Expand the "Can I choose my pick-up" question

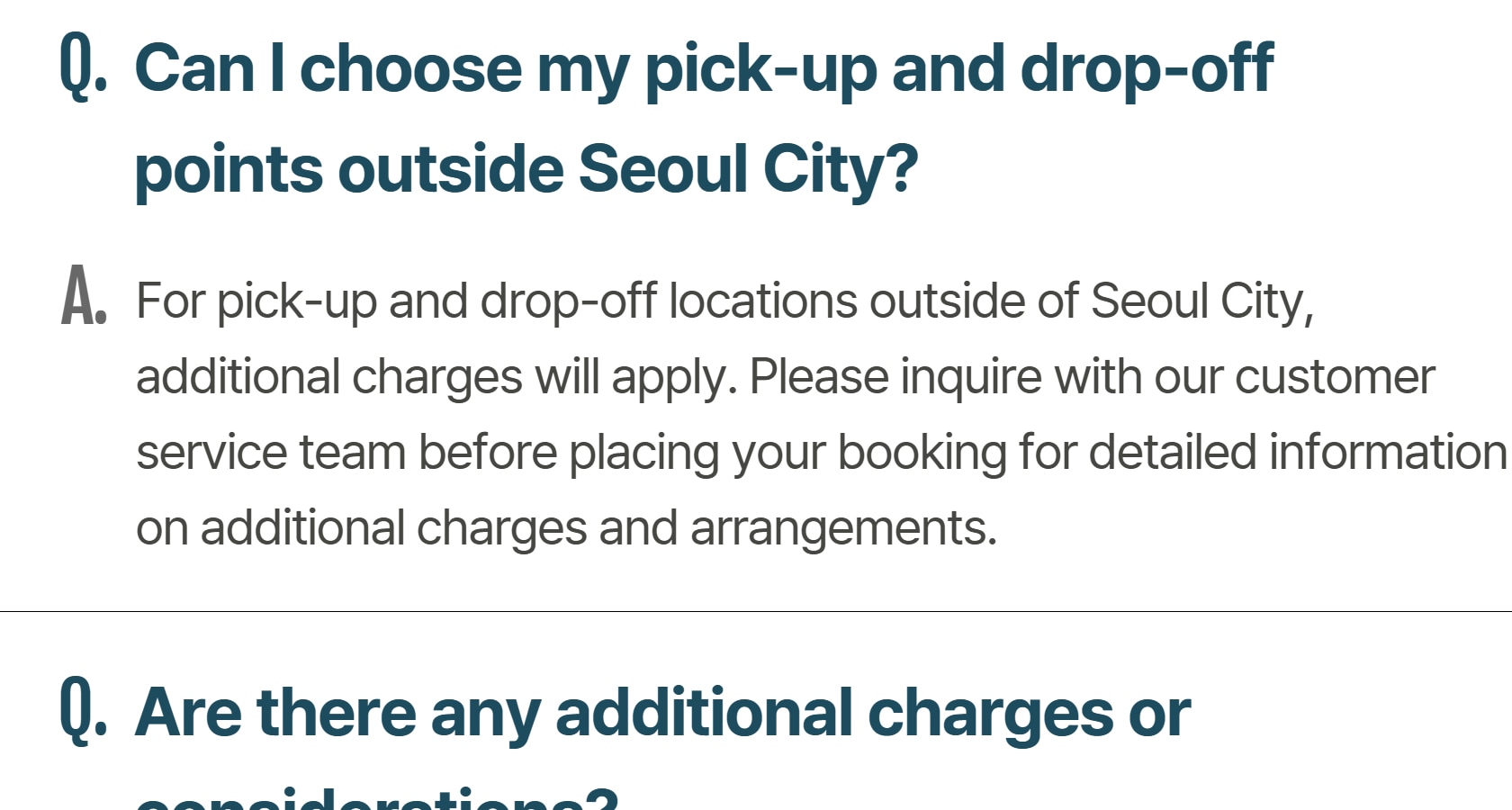click(x=702, y=68)
